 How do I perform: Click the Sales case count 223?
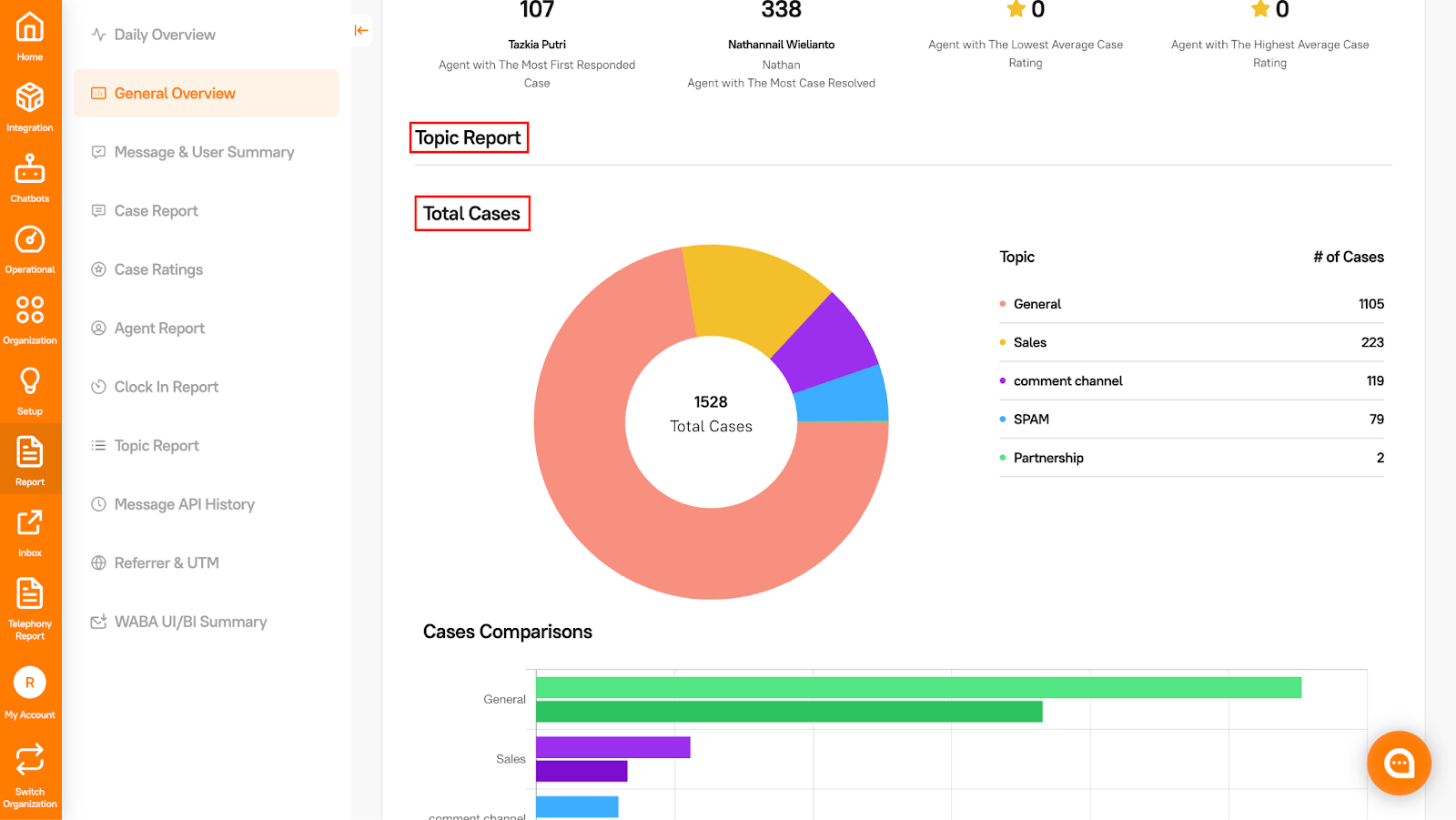point(1372,342)
